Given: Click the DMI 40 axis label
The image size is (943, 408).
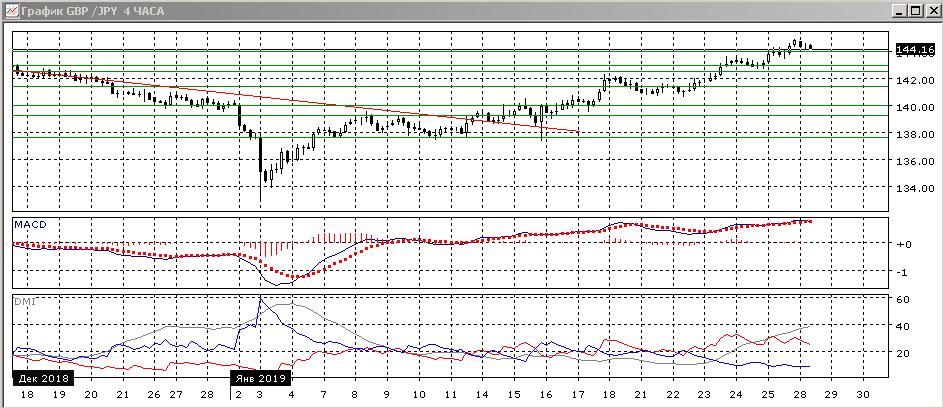Looking at the screenshot, I should coord(903,326).
